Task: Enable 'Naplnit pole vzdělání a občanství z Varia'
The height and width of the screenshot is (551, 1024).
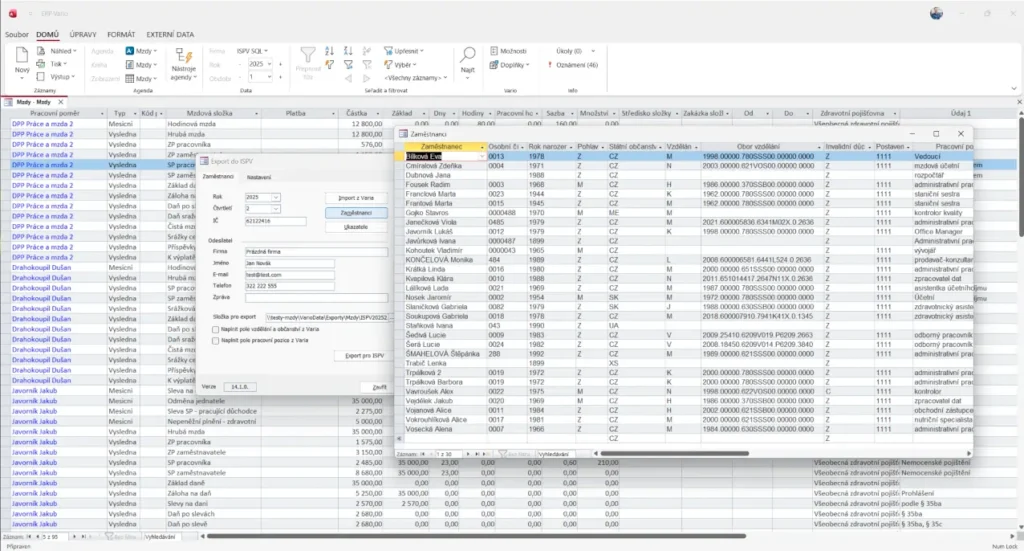Action: click(216, 327)
